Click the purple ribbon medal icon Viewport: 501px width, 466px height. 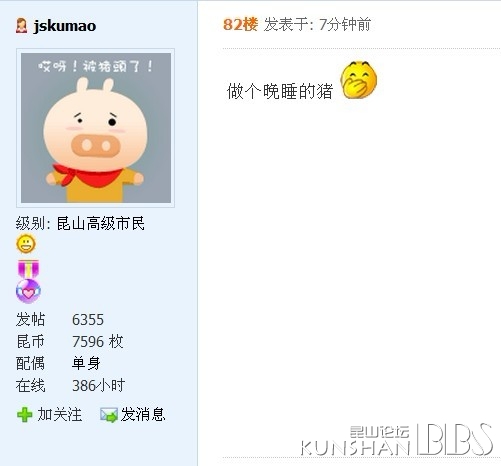[28, 269]
